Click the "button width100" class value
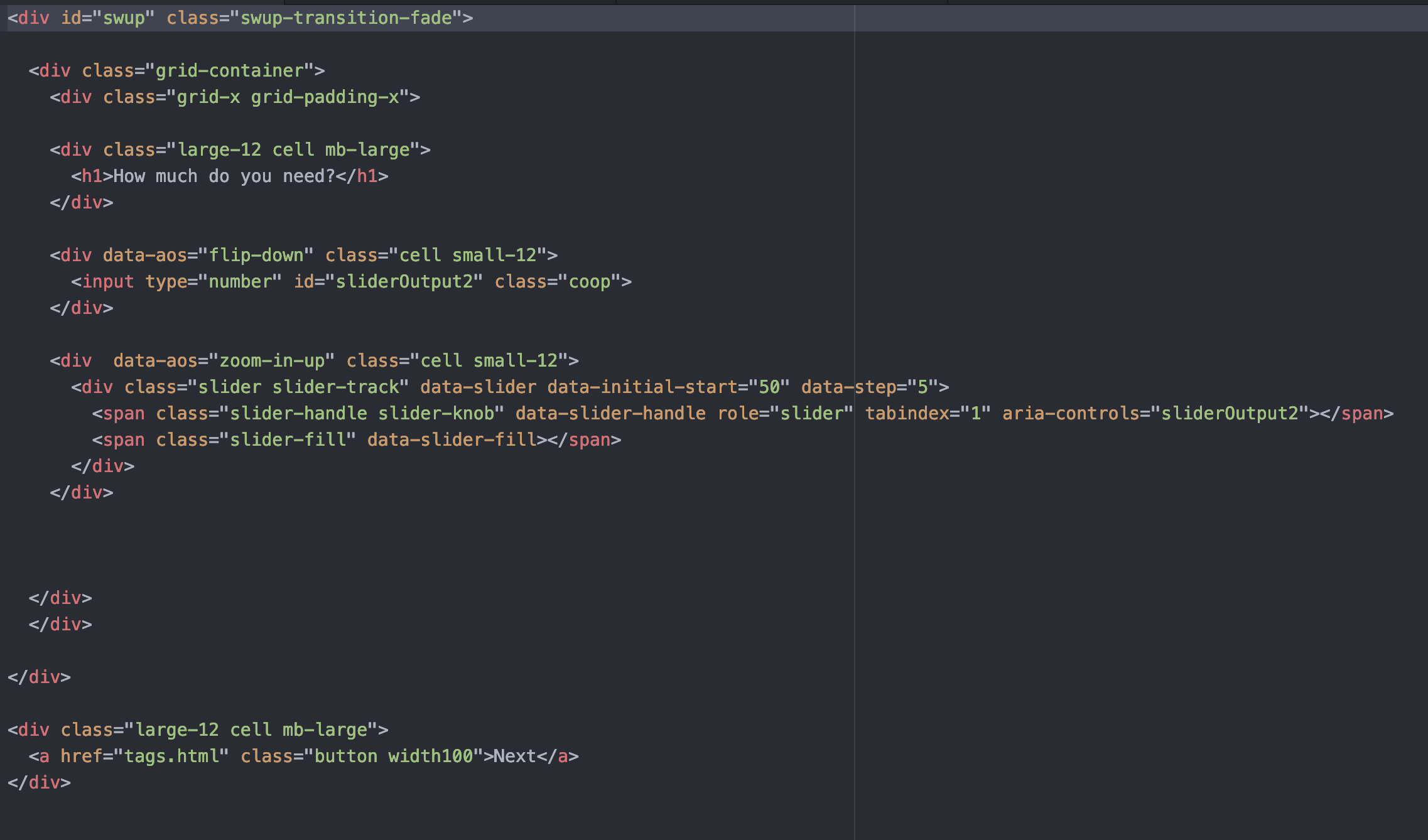This screenshot has width=1428, height=840. tap(393, 756)
